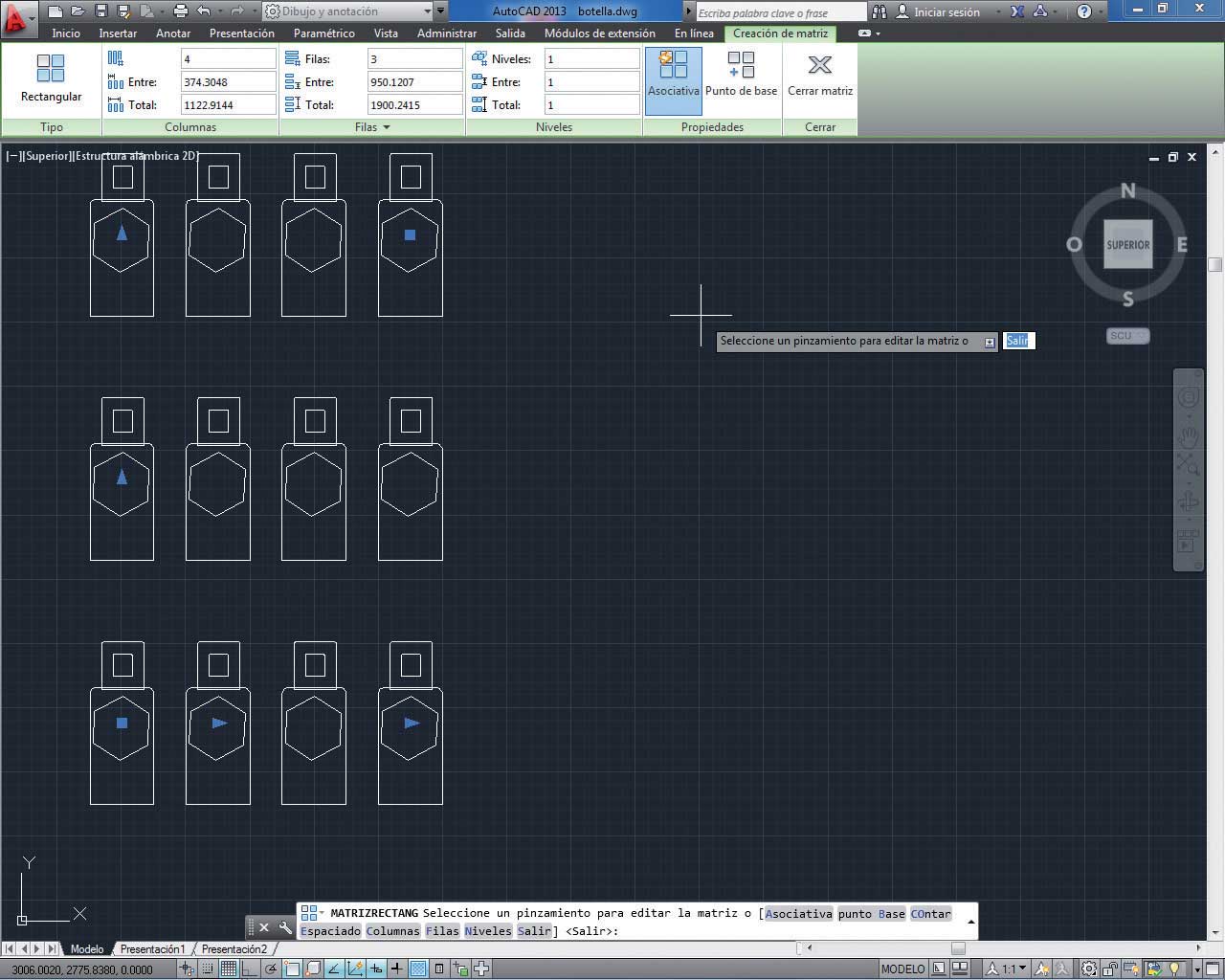The width and height of the screenshot is (1225, 980).
Task: Click the Print icon in the quick access toolbar
Action: (180, 11)
